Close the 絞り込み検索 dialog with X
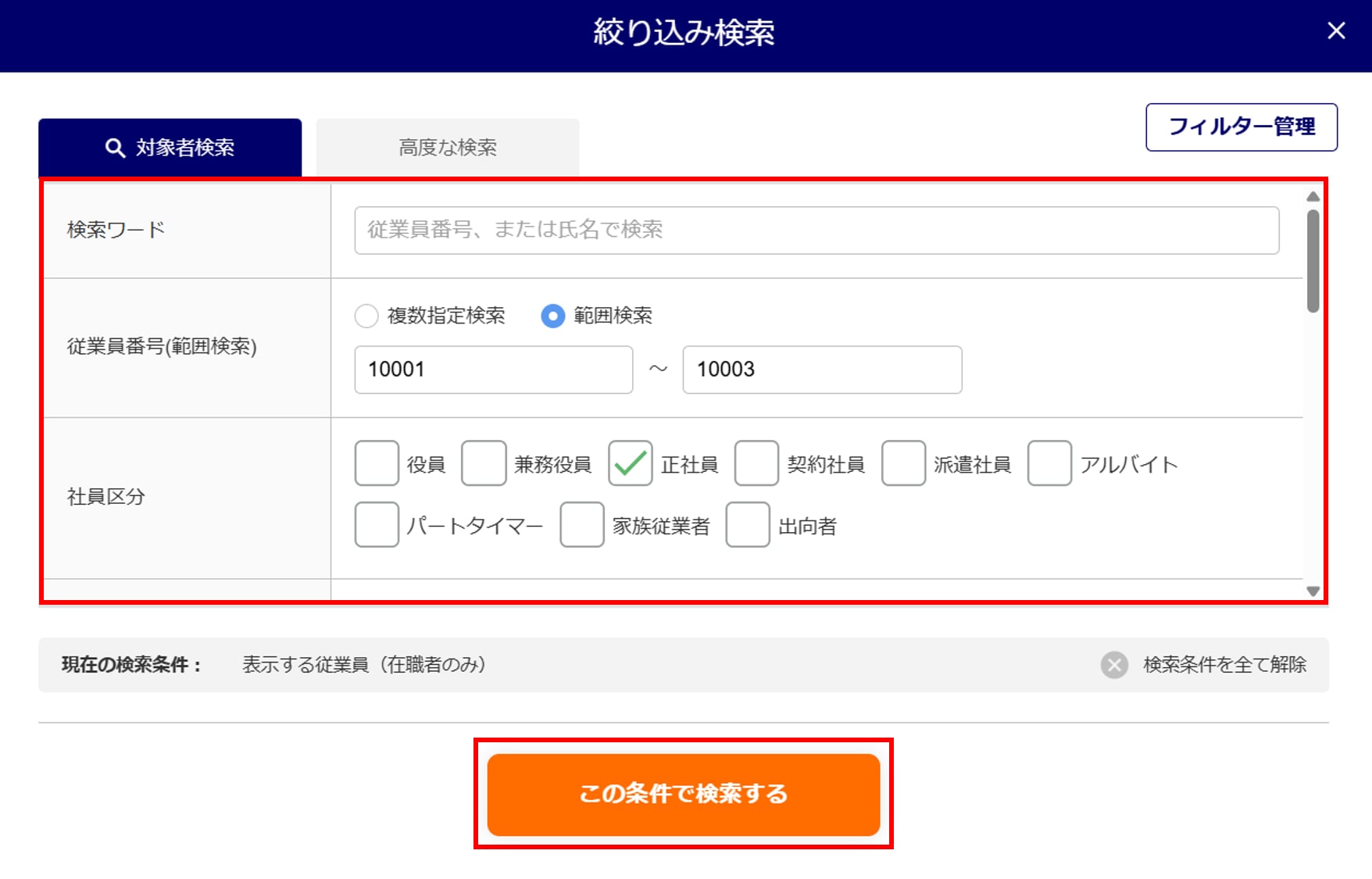 1336,31
